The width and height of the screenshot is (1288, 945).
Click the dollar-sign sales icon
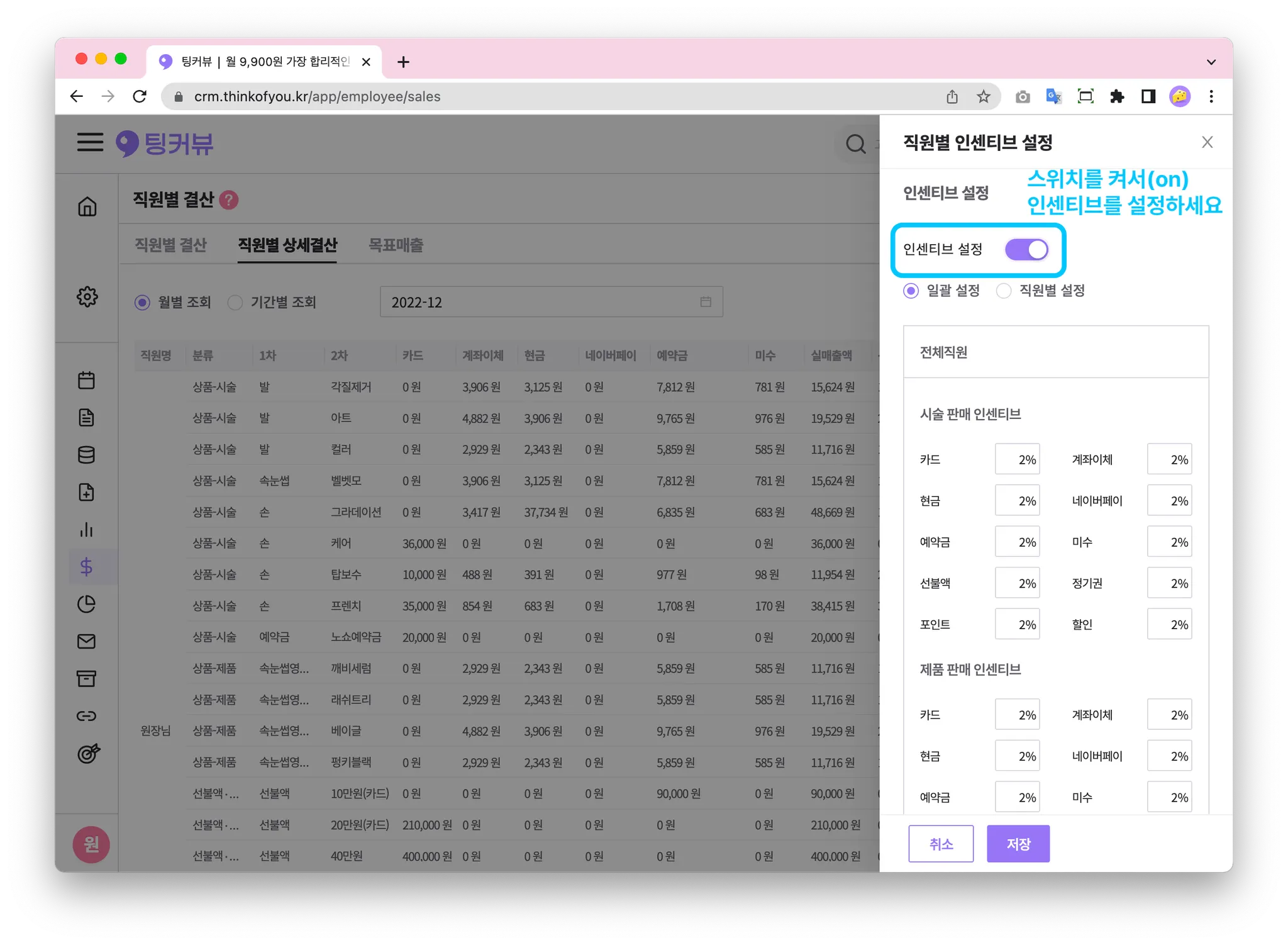[x=86, y=567]
